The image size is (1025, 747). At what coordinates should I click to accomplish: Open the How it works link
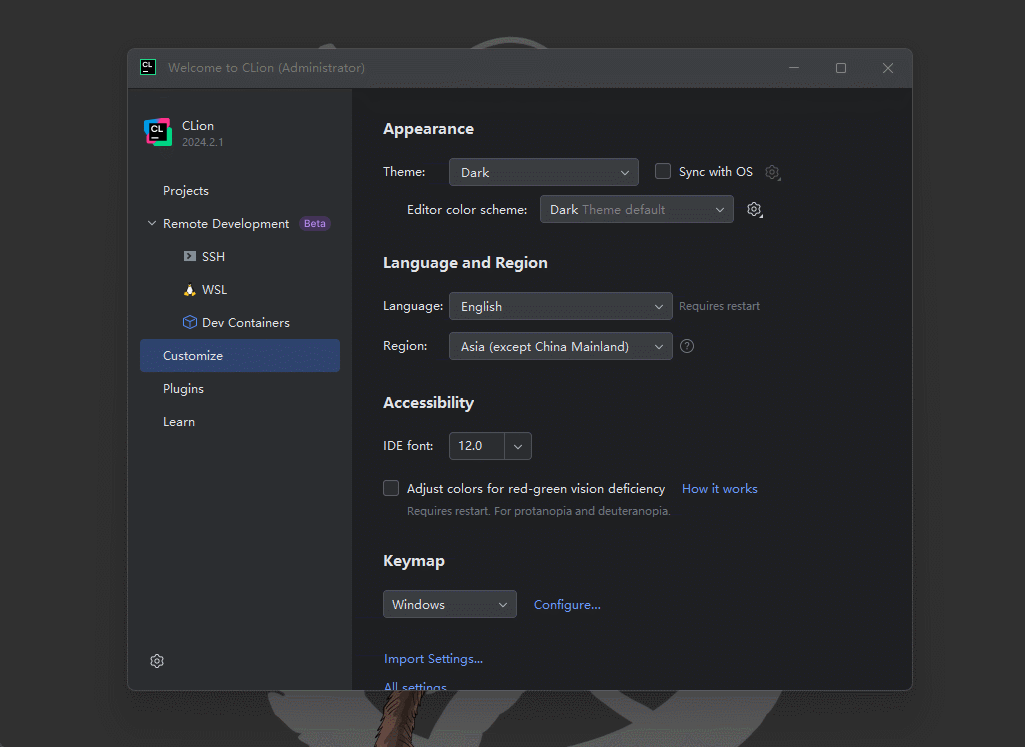[x=719, y=489]
